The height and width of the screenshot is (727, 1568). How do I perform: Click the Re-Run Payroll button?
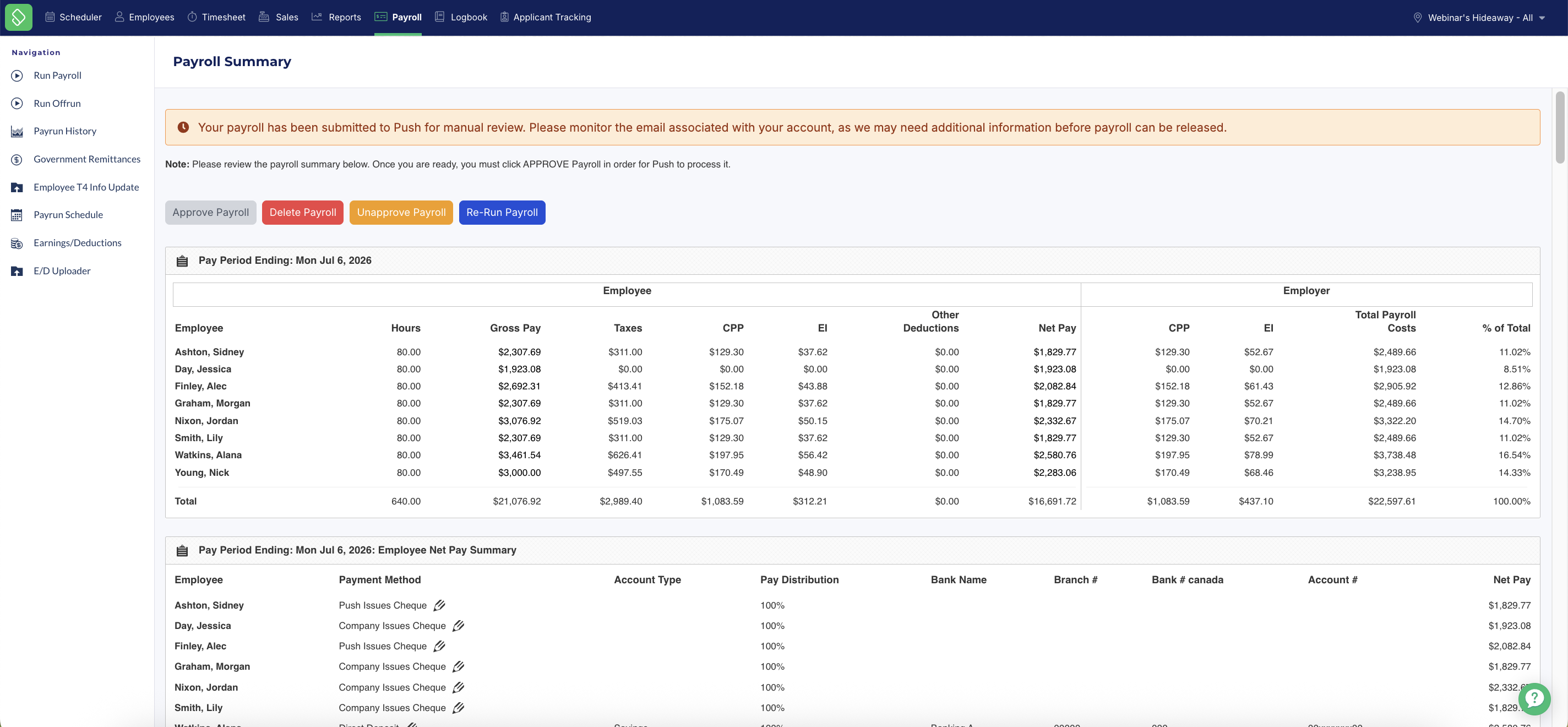[x=502, y=213]
